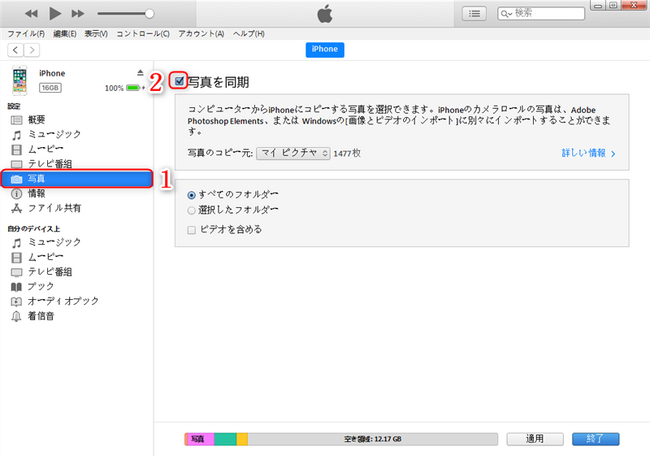Click the audiobook icon beside オーディオブック
Screen dimensions: 650x456
16,302
